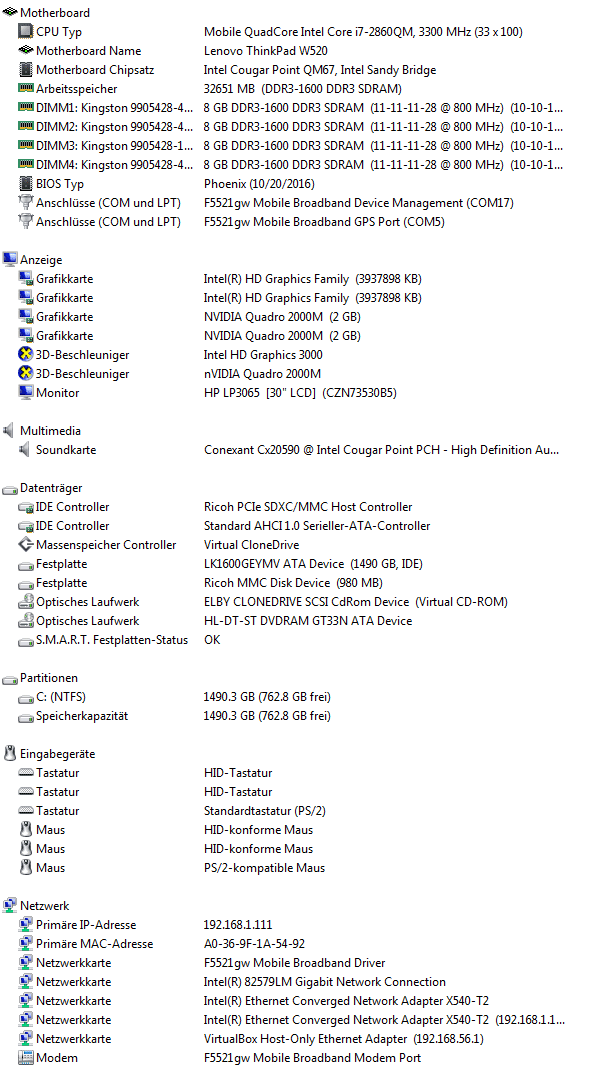Image resolution: width=614 pixels, height=1081 pixels.
Task: Select the ELBY CLONEDRIVE SCSI CdRom entry
Action: [x=356, y=602]
